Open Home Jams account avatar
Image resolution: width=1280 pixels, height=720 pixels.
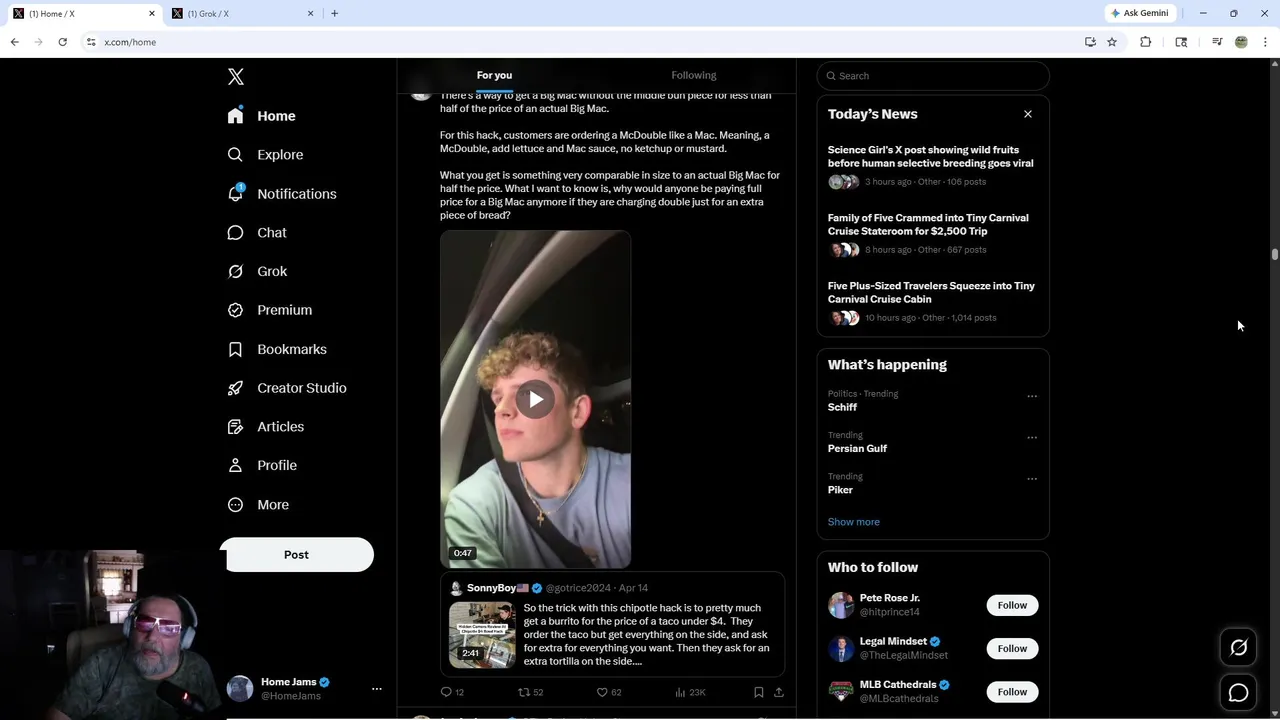coord(240,689)
